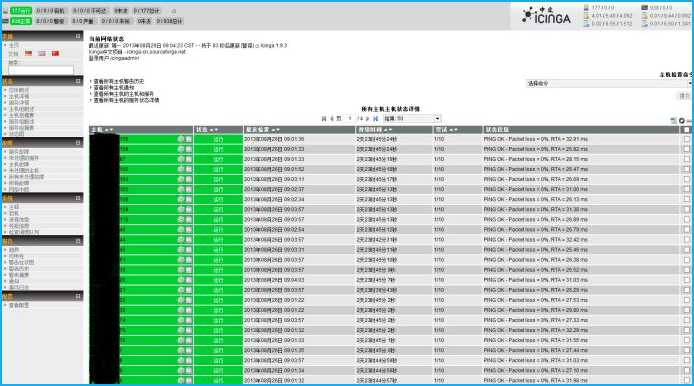
Task: Open first host action icon in RTA 32.91 row
Action: tap(181, 139)
